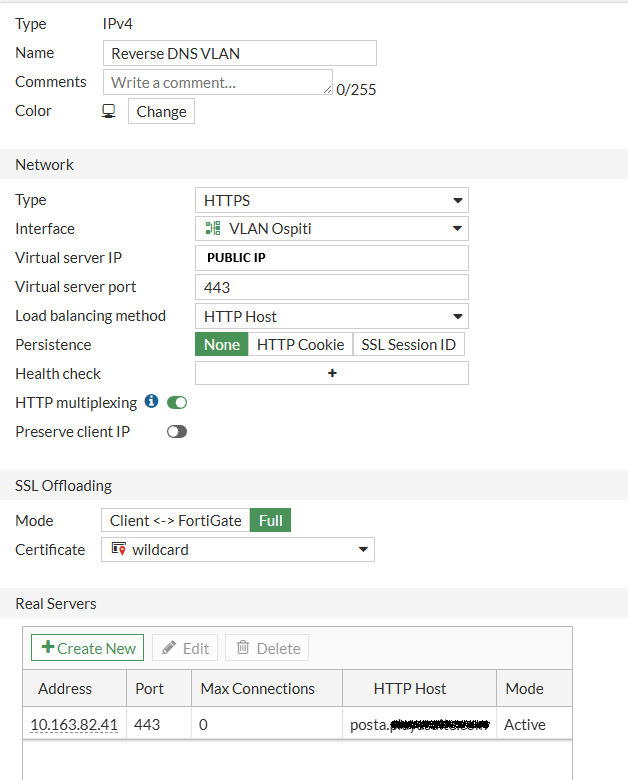Expand the Certificate dropdown

point(238,549)
